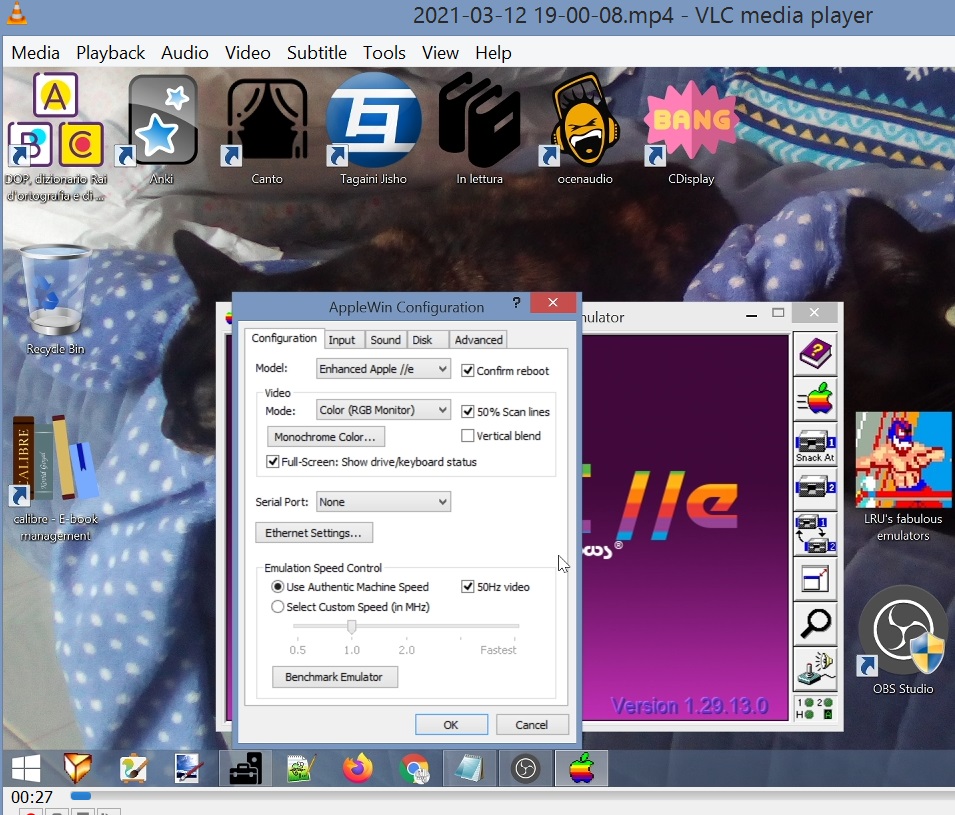Choose Select Custom Speed radio button
The image size is (955, 815).
coord(278,607)
